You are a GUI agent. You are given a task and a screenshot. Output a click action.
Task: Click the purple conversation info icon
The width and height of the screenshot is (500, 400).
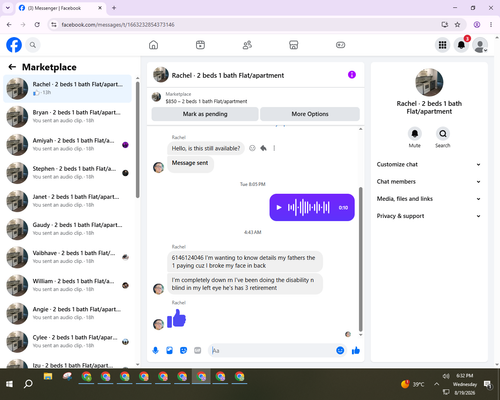pos(352,75)
